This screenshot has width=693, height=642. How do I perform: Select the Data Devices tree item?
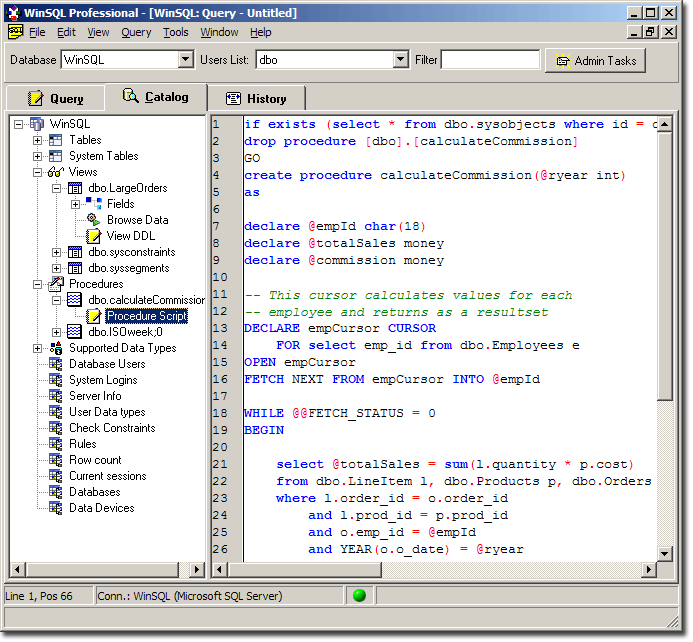(102, 508)
